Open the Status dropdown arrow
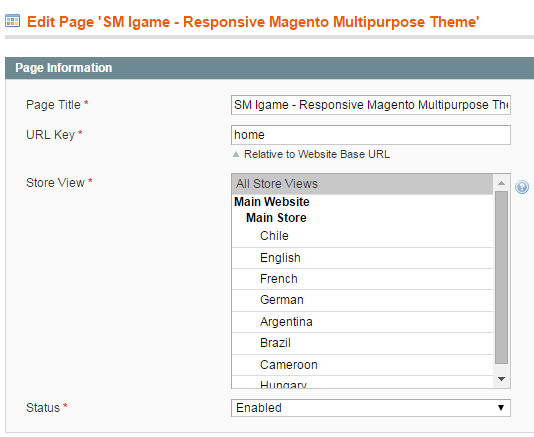Viewport: 534px width, 437px height. pos(501,408)
